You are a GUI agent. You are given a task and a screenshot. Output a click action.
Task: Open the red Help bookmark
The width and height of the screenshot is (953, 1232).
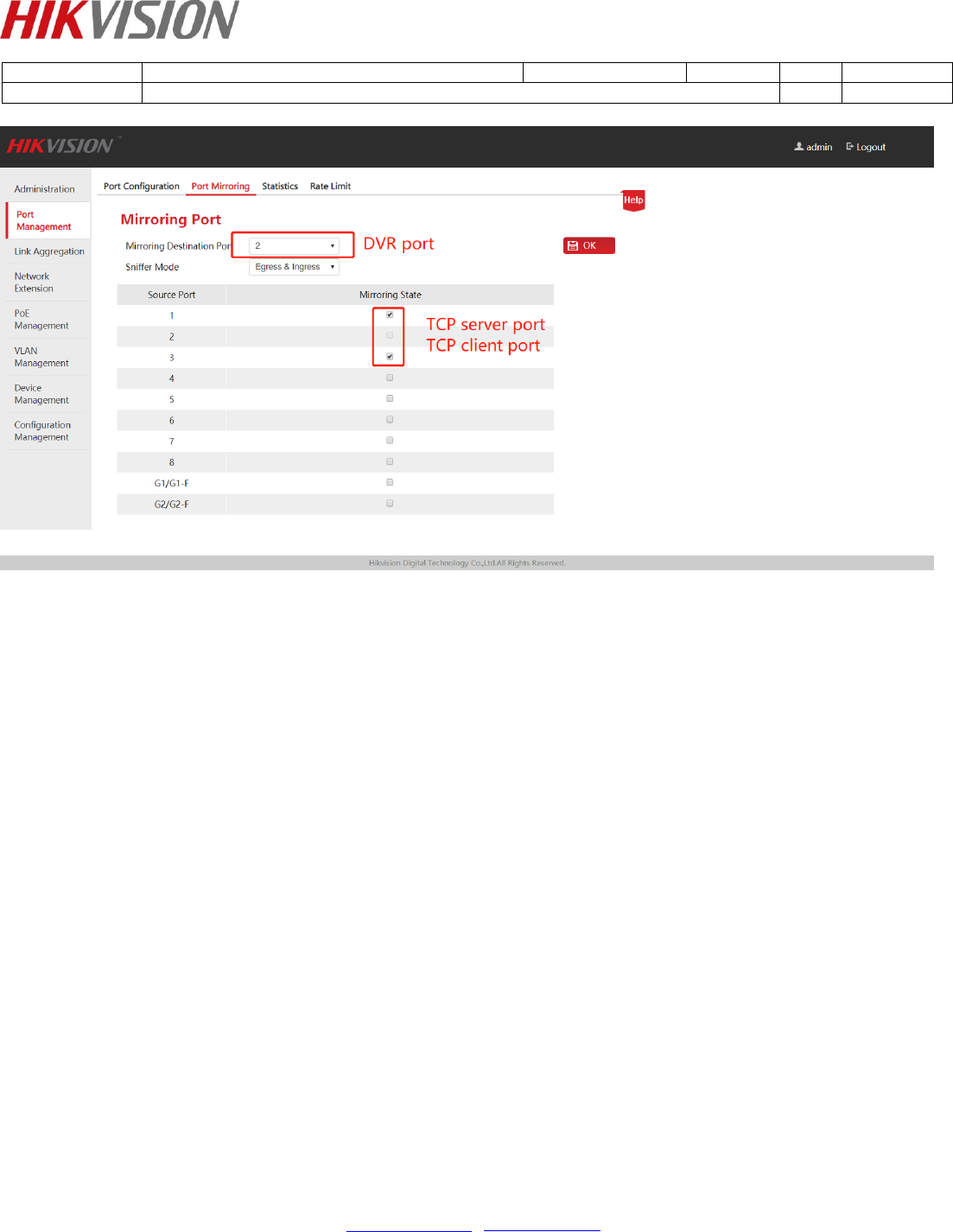(x=633, y=200)
